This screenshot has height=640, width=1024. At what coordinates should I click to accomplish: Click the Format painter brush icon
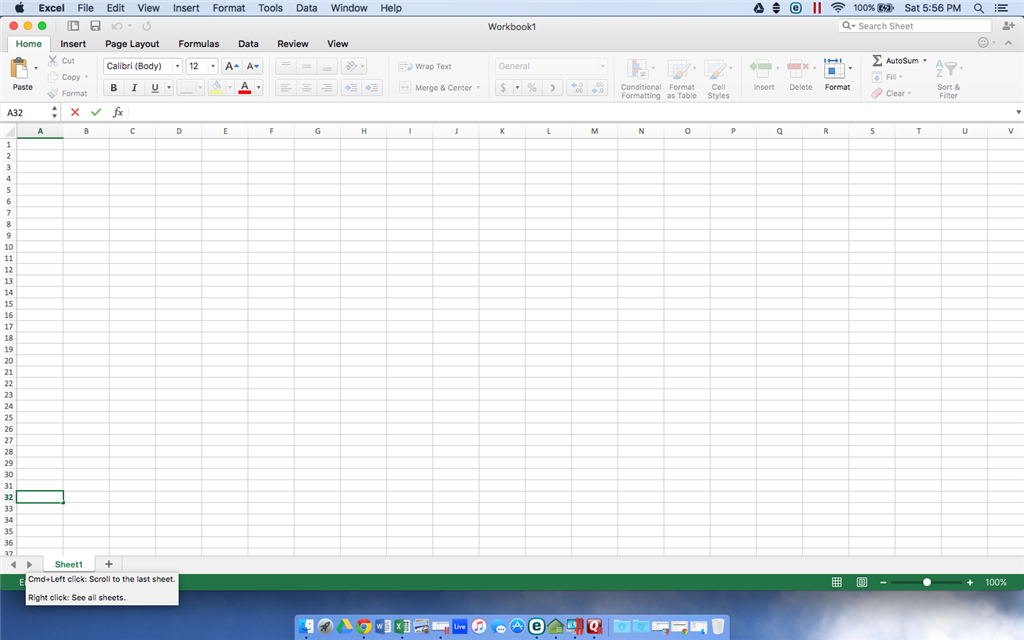[53, 93]
